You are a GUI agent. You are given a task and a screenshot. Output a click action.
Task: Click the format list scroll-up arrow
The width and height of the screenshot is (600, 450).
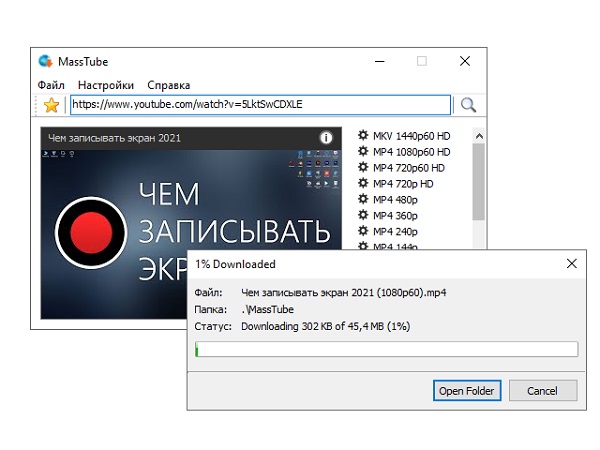pyautogui.click(x=479, y=136)
